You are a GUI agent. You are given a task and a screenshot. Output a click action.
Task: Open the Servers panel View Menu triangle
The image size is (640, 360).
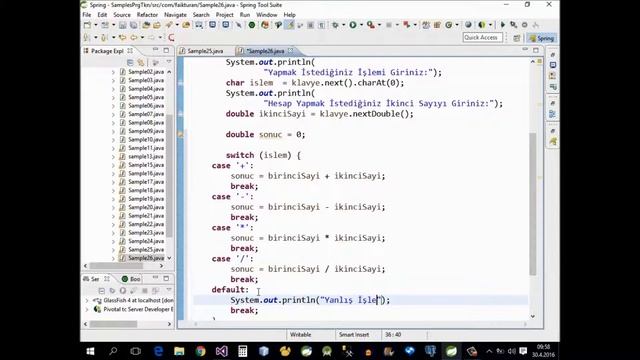coord(169,290)
